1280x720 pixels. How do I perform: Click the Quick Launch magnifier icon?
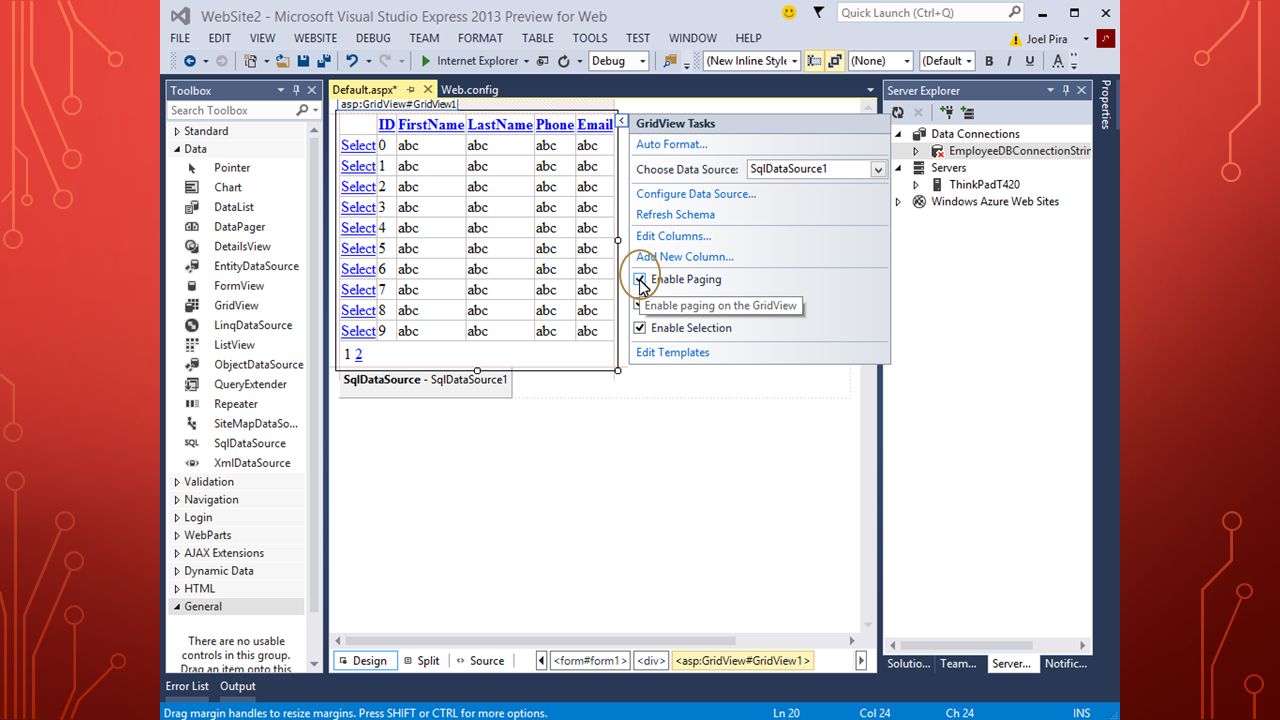coord(1014,12)
